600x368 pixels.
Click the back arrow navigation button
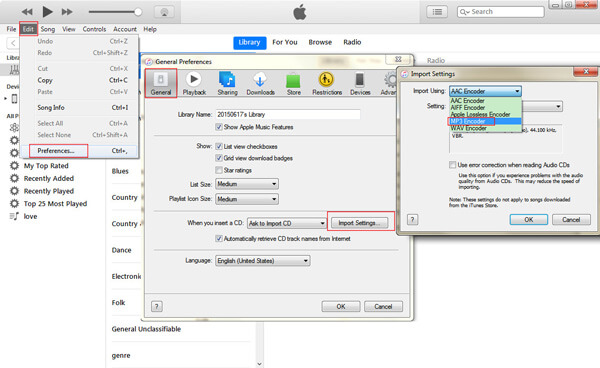click(x=13, y=43)
